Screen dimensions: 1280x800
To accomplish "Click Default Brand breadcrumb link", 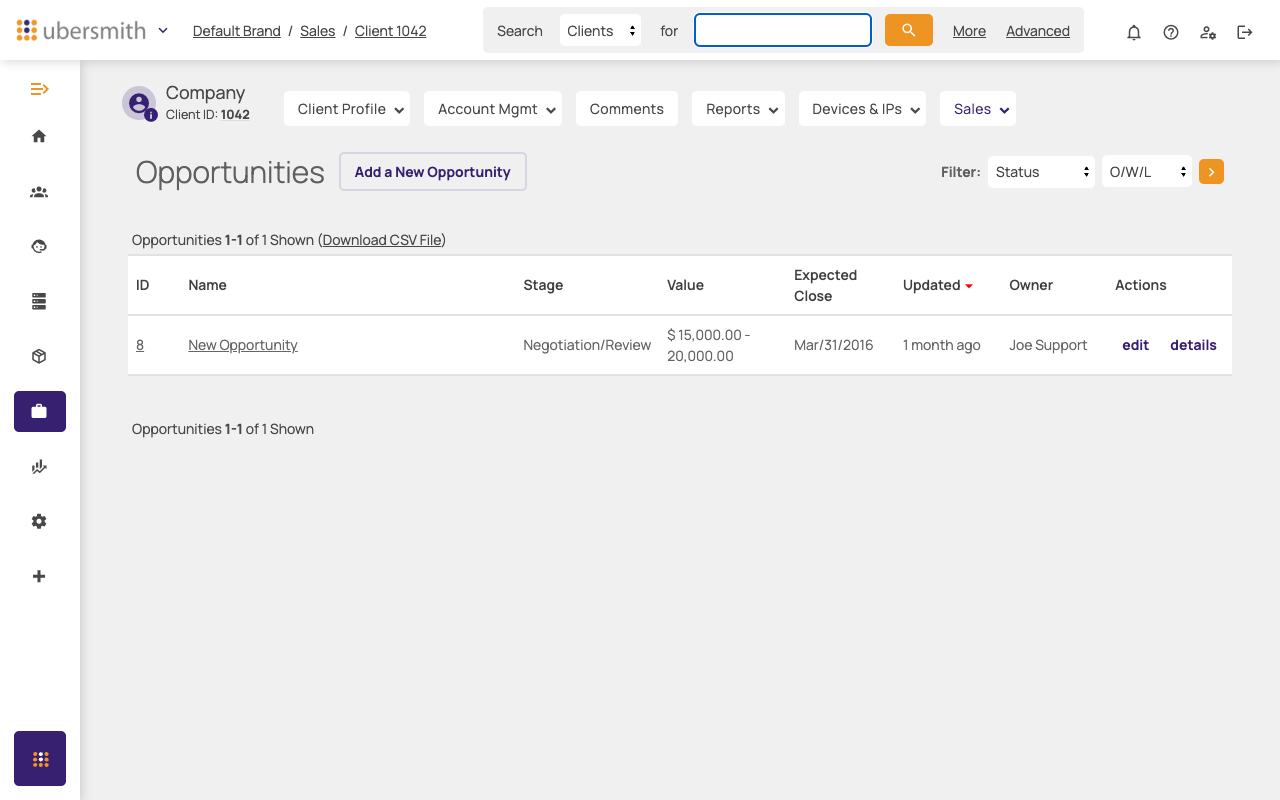I will click(237, 31).
